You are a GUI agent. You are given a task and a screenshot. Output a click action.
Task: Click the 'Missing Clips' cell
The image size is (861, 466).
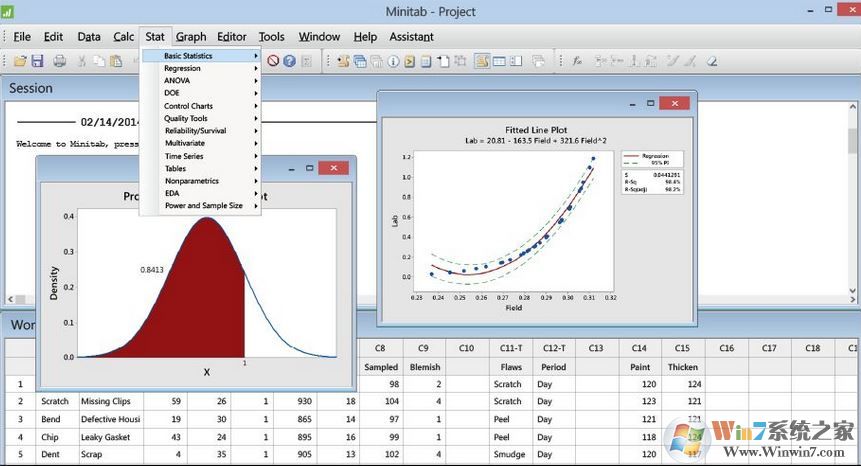111,401
